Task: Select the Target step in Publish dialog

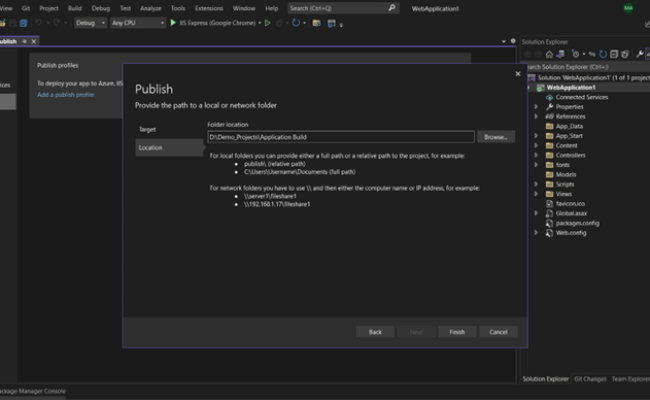Action: click(x=148, y=129)
